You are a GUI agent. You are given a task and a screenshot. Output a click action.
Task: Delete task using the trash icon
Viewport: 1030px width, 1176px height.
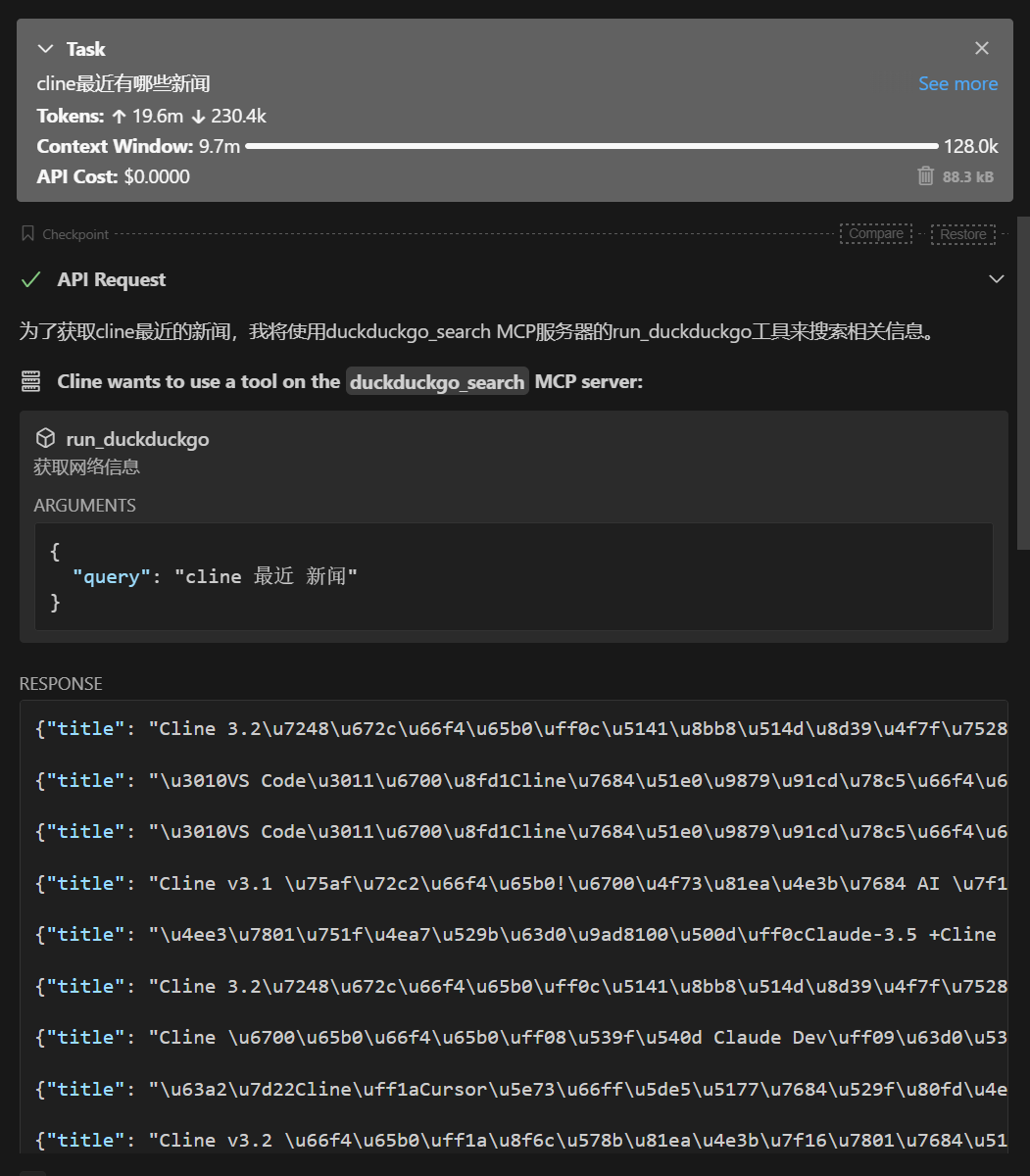pos(925,176)
